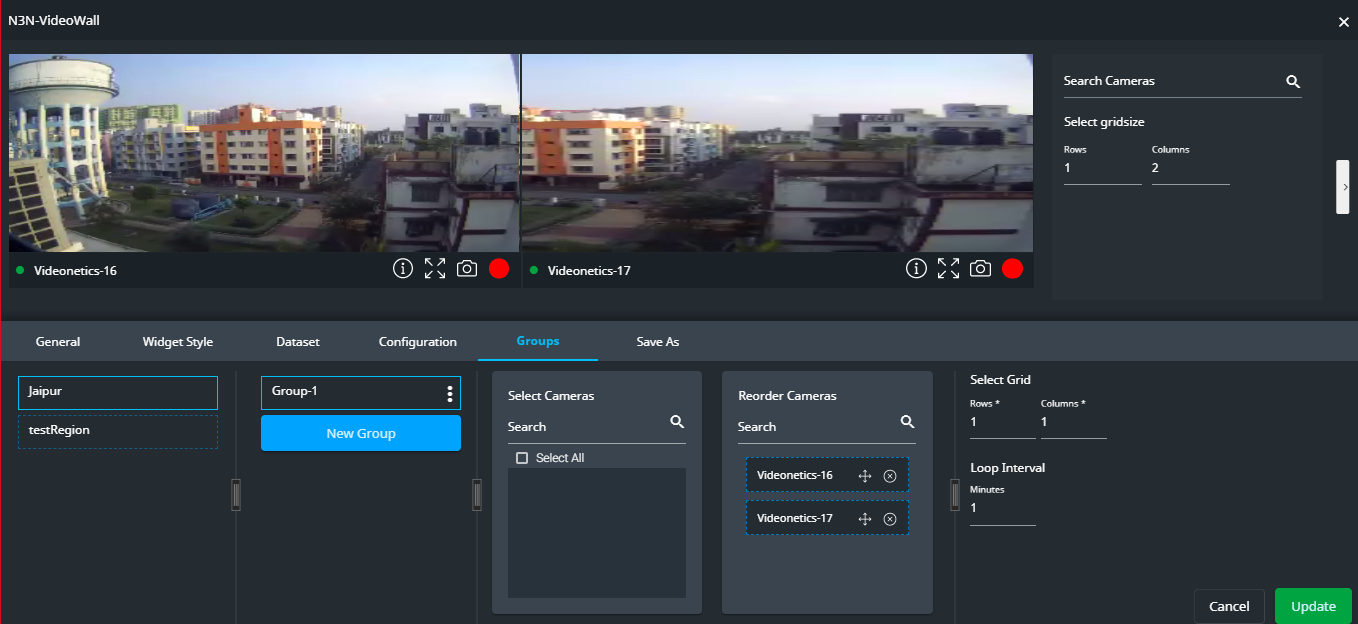Screen dimensions: 1358x624
Task: Click red record button for Videonetics-16
Action: coord(499,269)
